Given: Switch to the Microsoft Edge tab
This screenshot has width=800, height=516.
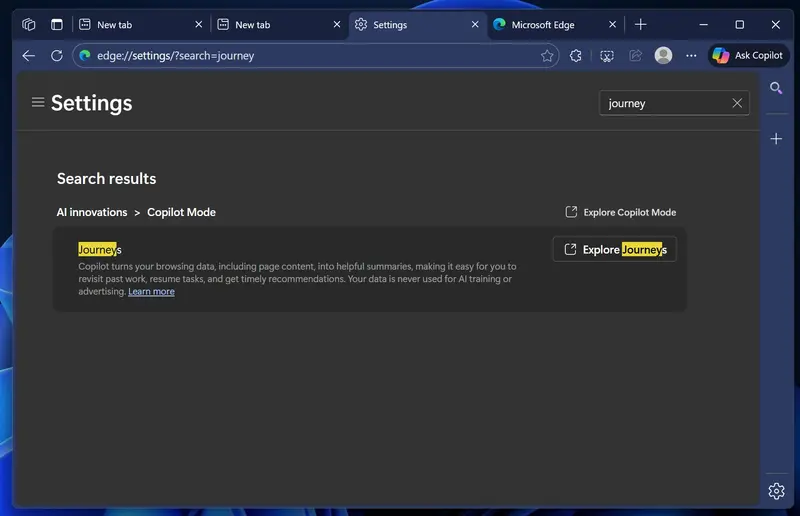Looking at the screenshot, I should coord(550,25).
